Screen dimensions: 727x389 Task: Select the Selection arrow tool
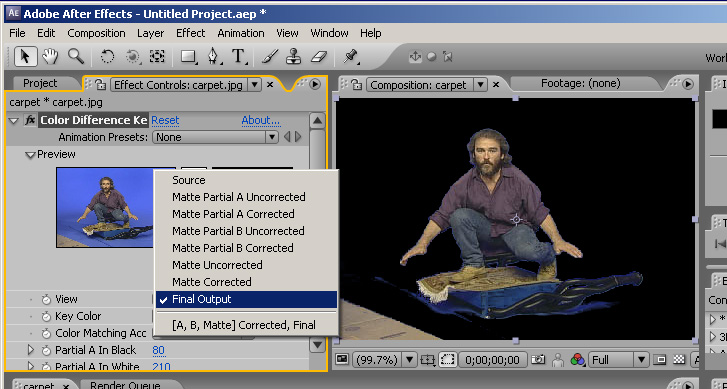click(x=25, y=57)
